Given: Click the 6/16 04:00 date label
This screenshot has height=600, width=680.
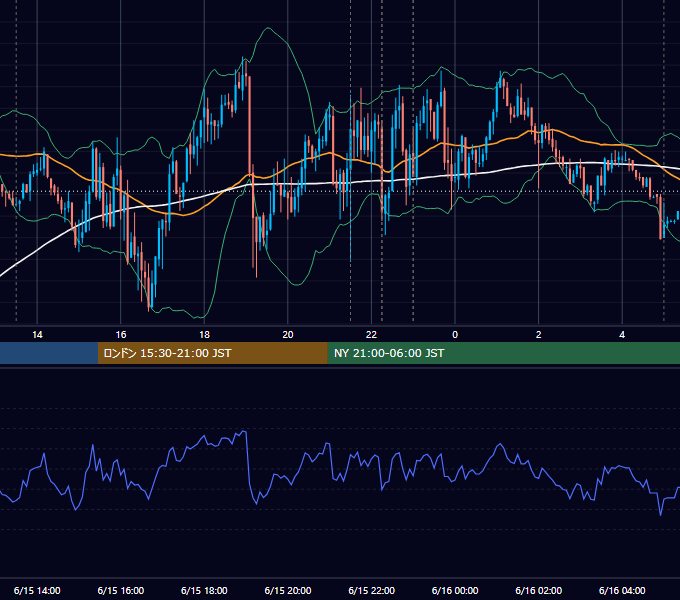Looking at the screenshot, I should click(622, 590).
